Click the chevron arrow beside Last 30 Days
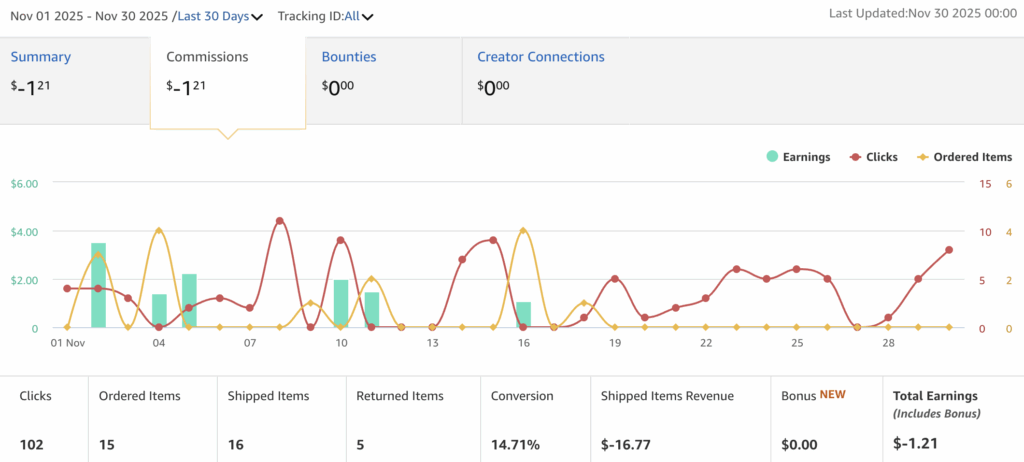This screenshot has width=1024, height=462. (x=258, y=17)
